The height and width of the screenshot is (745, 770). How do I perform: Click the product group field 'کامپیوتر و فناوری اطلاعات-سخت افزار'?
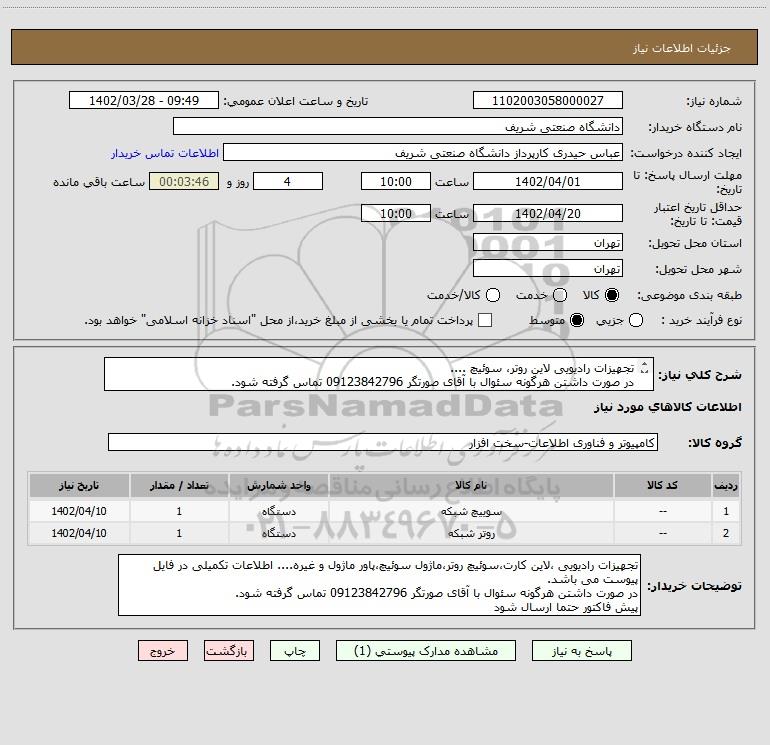(x=383, y=442)
